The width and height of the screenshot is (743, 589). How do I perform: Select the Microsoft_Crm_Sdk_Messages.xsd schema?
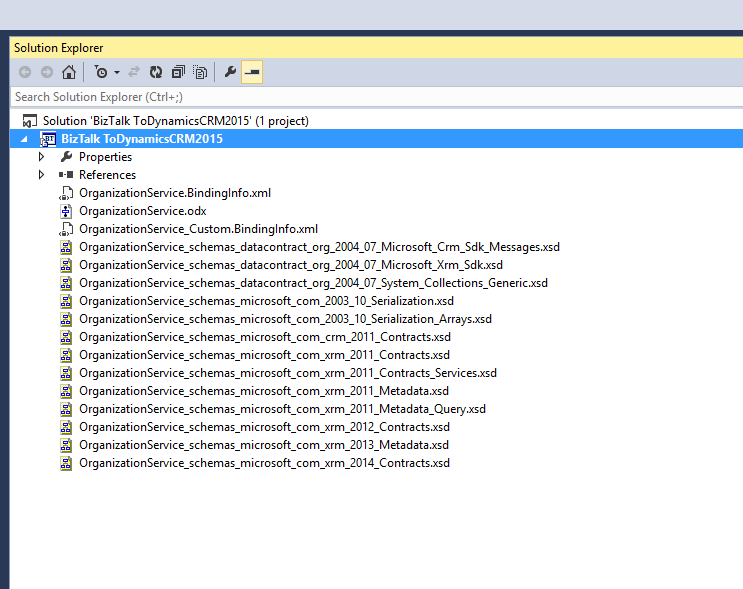tap(319, 247)
